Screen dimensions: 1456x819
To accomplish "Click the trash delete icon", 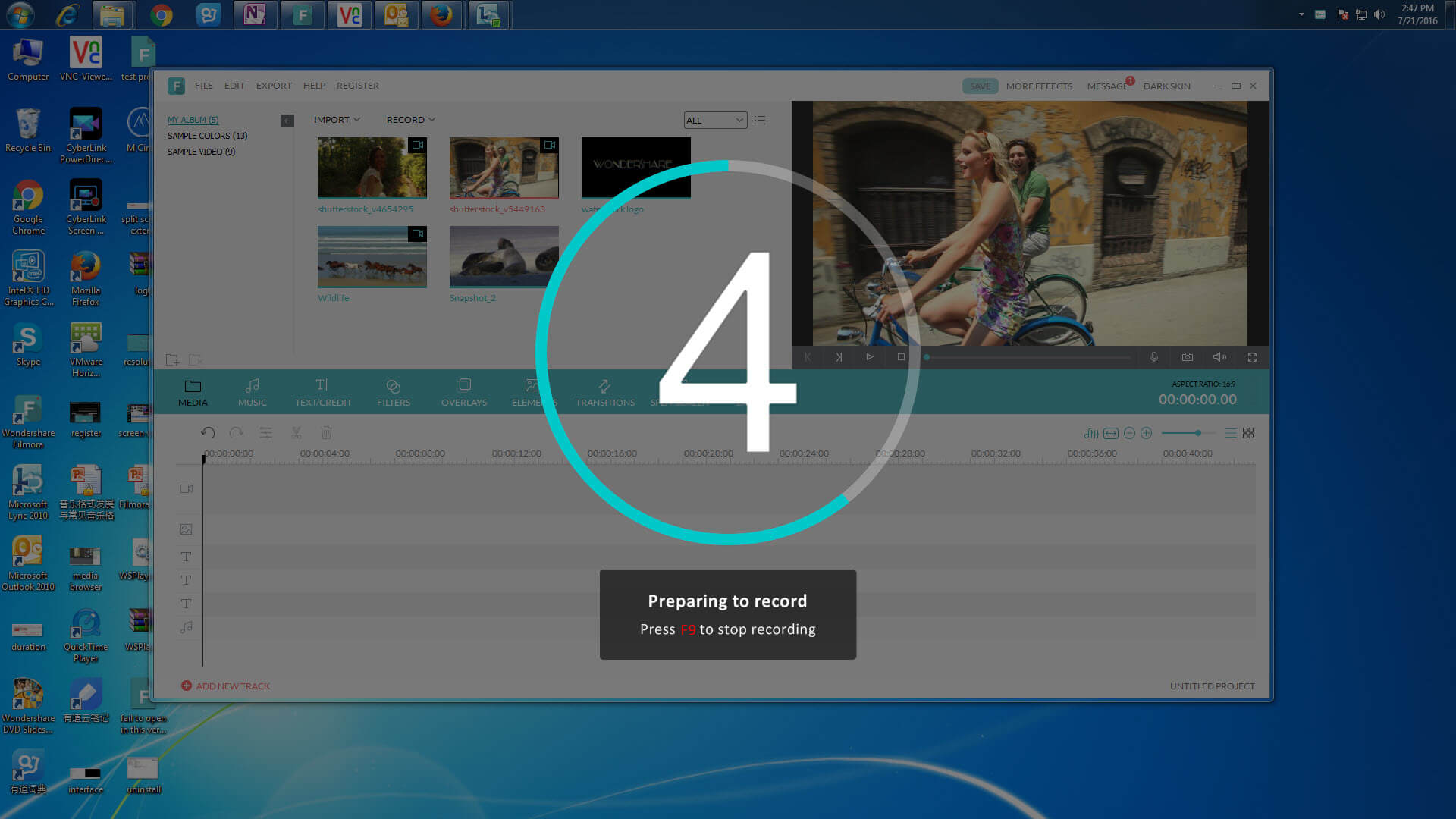I will 326,432.
